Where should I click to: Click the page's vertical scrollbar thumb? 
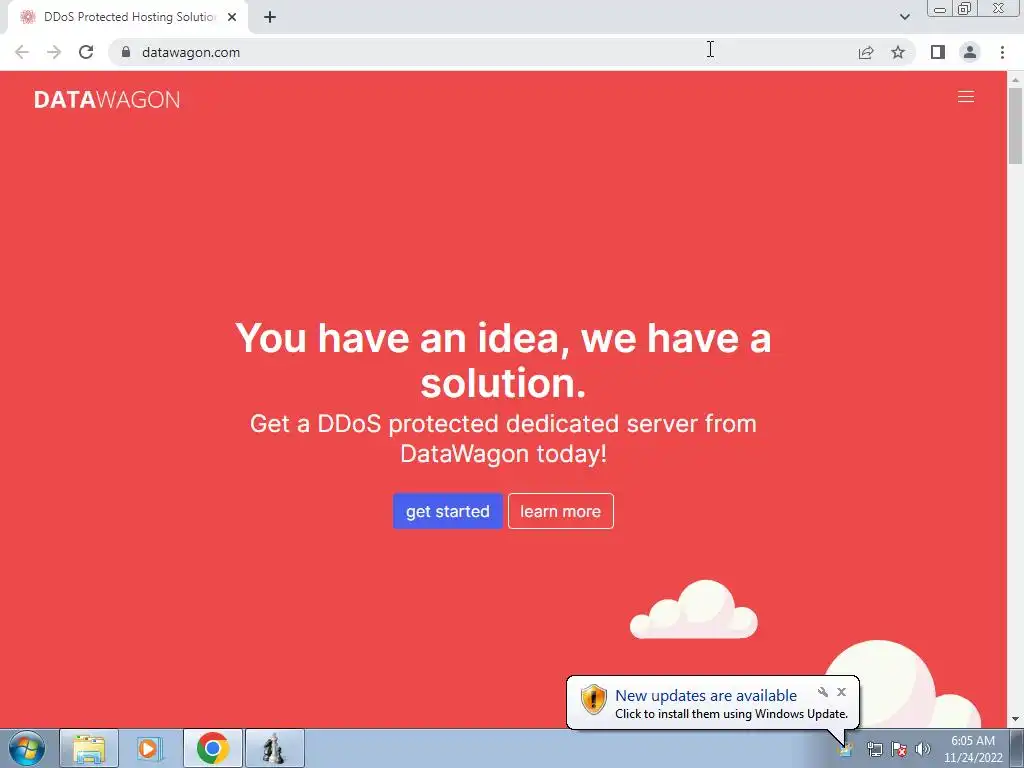tap(1015, 125)
